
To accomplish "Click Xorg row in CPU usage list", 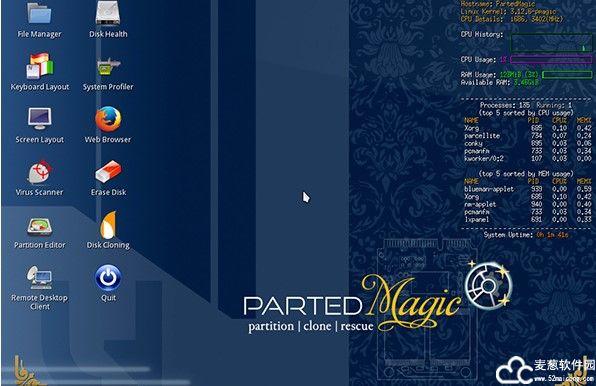I will coord(528,128).
